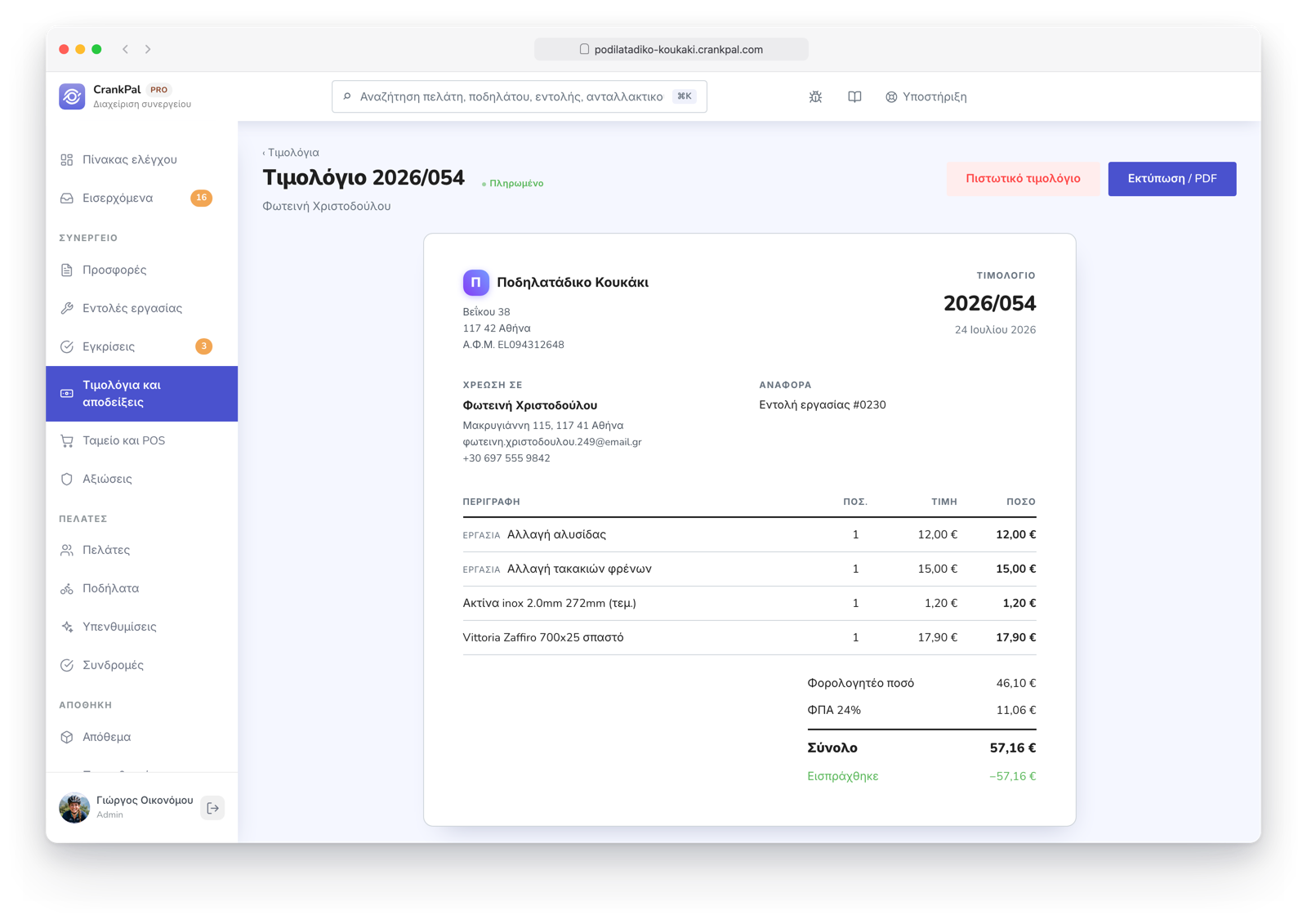Open Ταμείο και POS page

[x=142, y=440]
